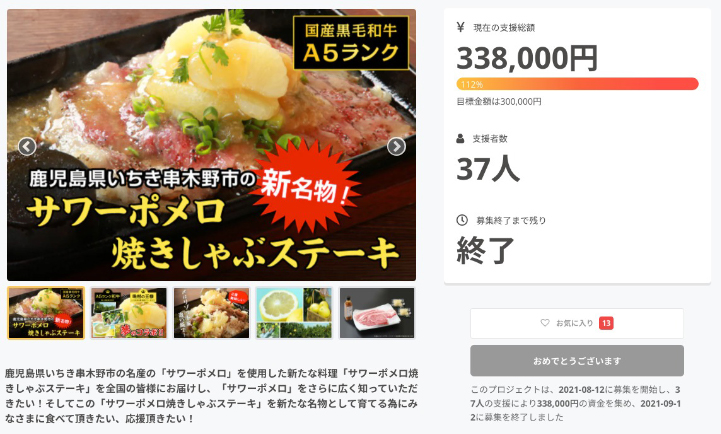721x434 pixels.
Task: Click the main steak hero image
Action: click(211, 145)
